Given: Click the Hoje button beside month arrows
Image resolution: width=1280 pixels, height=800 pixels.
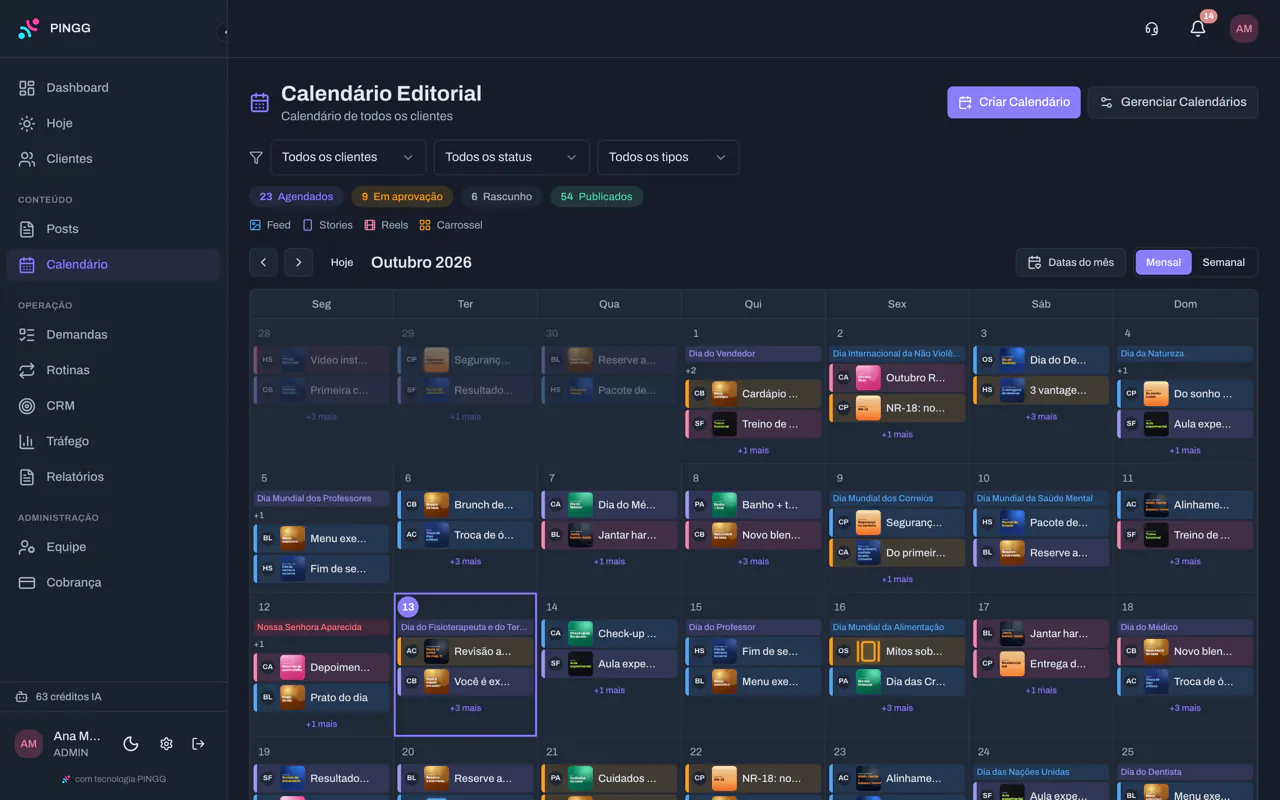Looking at the screenshot, I should (342, 262).
